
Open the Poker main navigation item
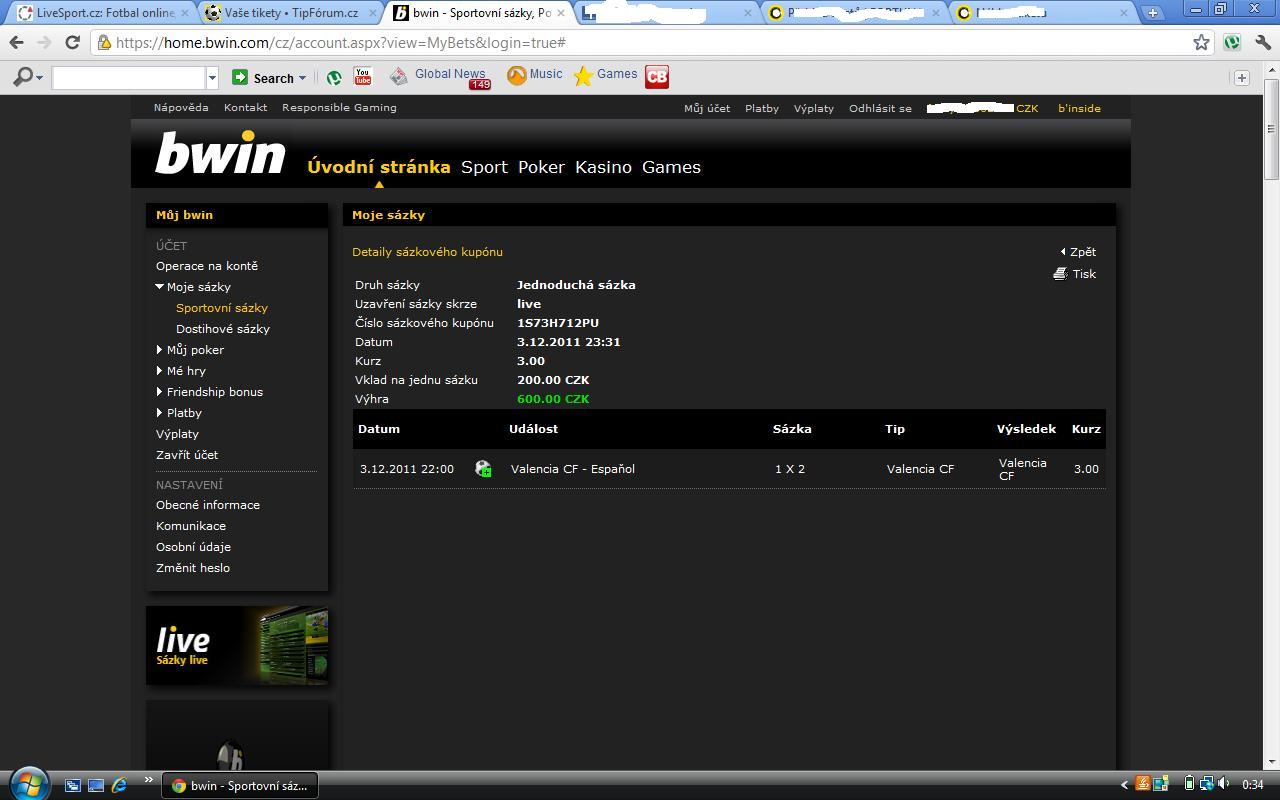[541, 167]
